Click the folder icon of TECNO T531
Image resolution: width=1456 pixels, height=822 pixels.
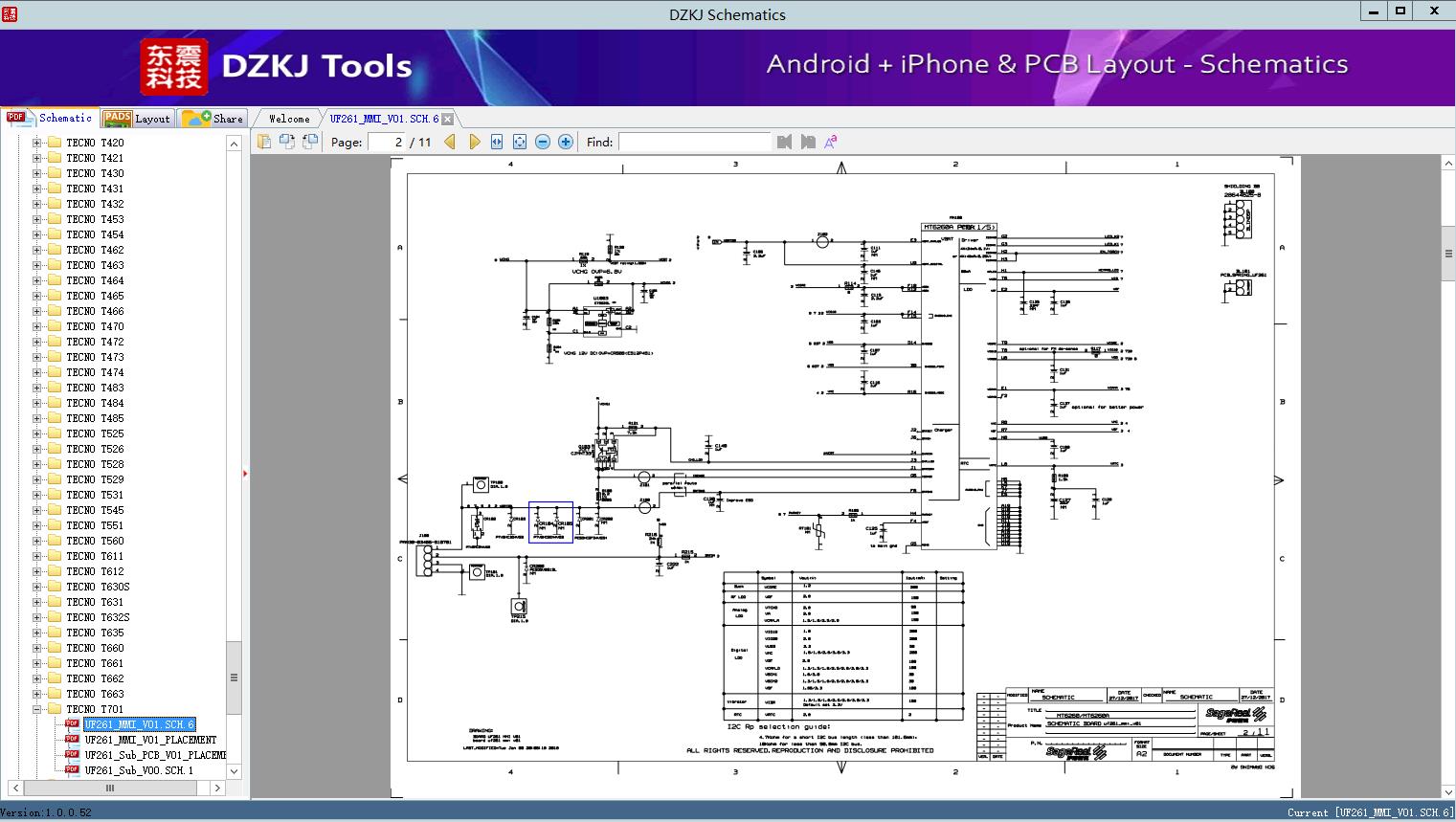55,495
